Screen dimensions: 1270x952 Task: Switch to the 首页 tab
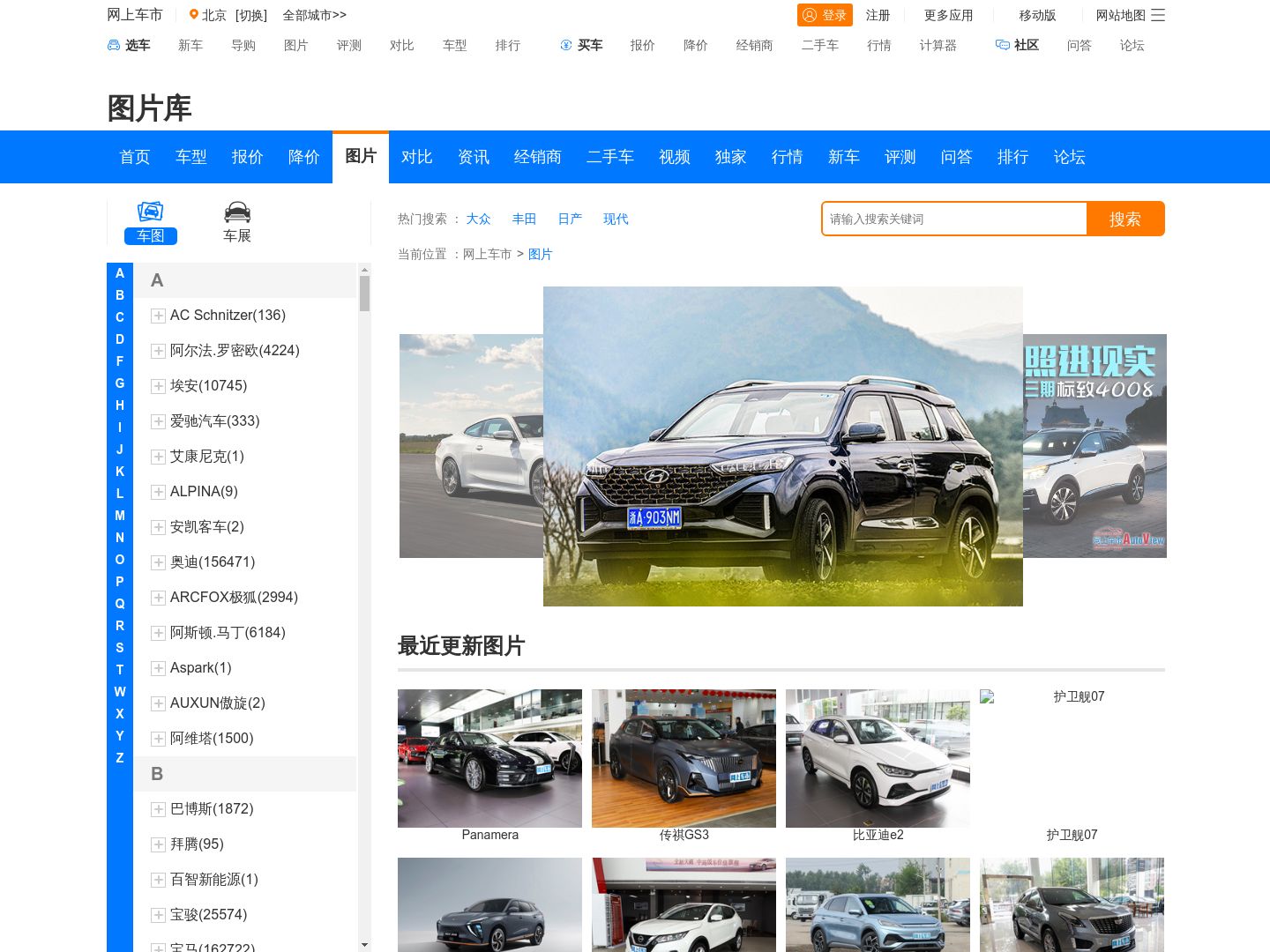coord(135,157)
